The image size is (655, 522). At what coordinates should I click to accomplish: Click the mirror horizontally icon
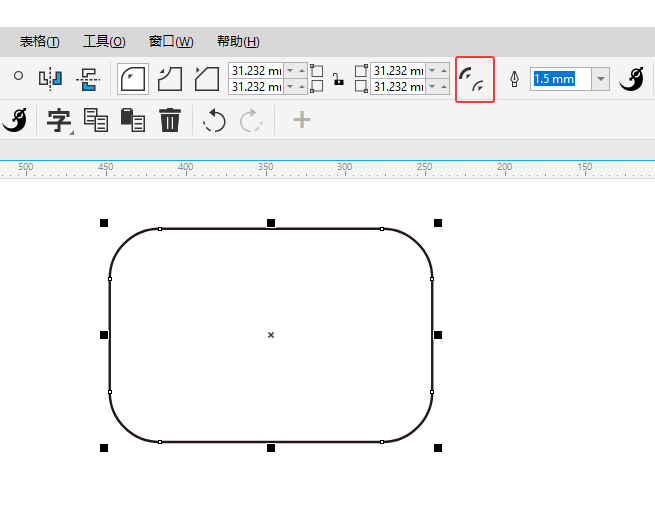[51, 79]
